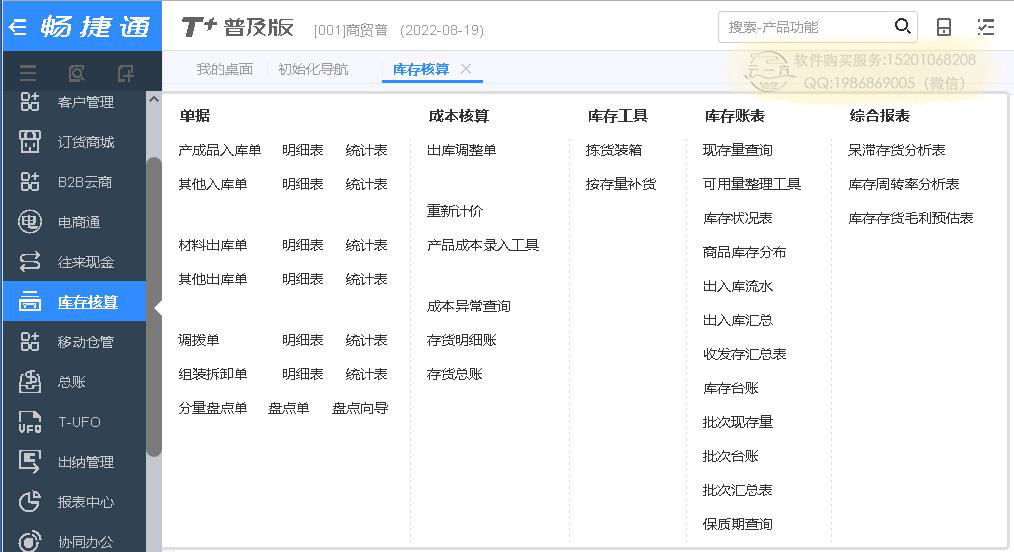
Task: Collapse the sidebar scroll up arrow
Action: 153,100
